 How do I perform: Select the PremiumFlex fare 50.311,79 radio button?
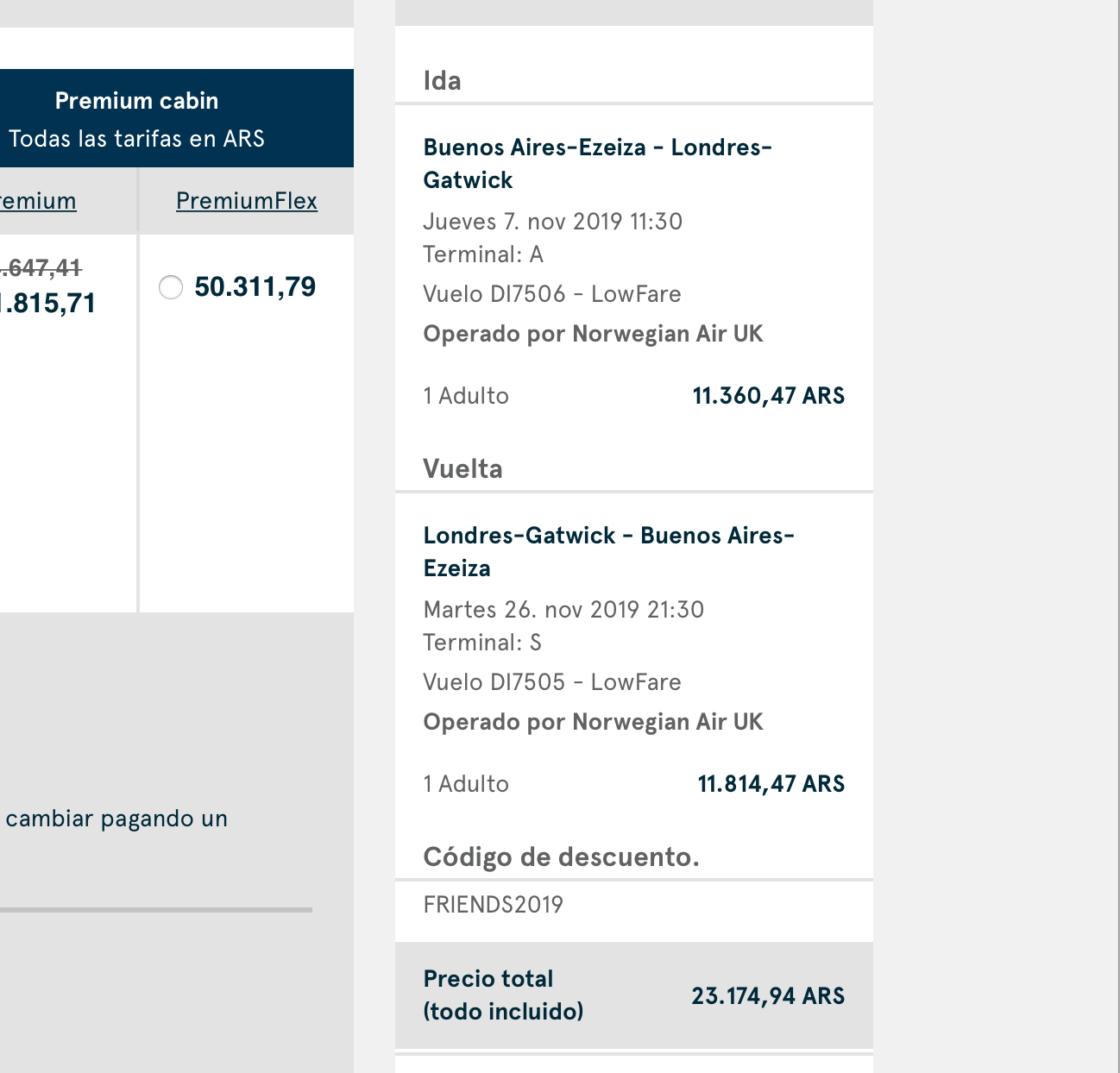(x=171, y=287)
